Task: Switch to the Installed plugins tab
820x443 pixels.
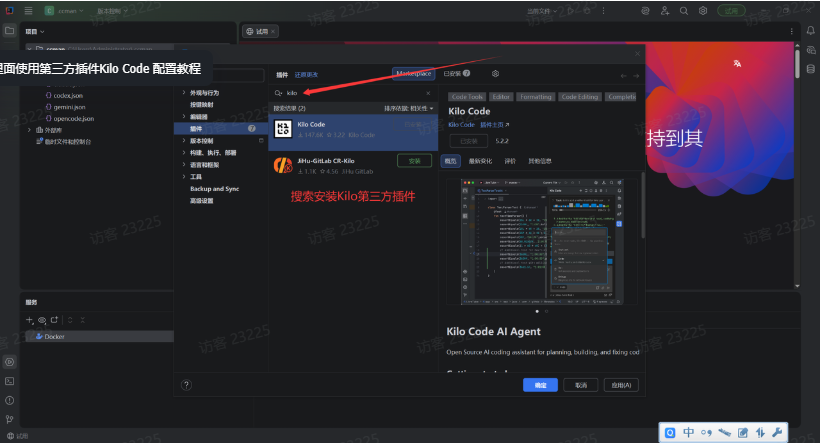Action: click(x=457, y=74)
